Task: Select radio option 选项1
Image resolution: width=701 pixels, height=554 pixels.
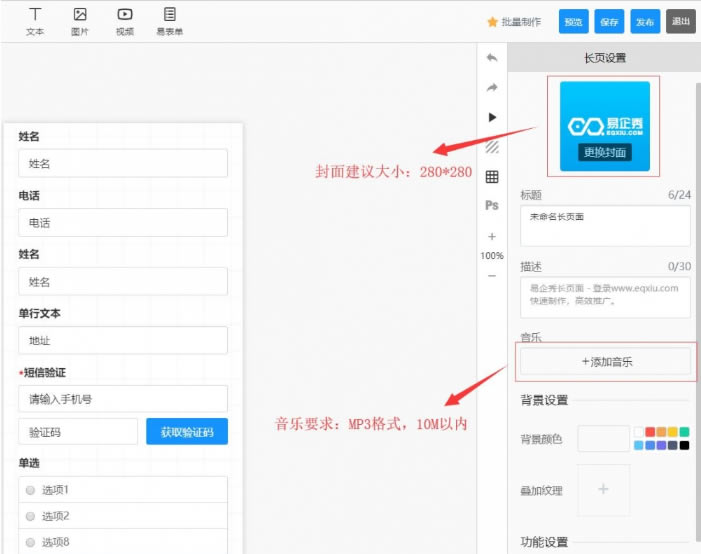Action: coord(30,490)
